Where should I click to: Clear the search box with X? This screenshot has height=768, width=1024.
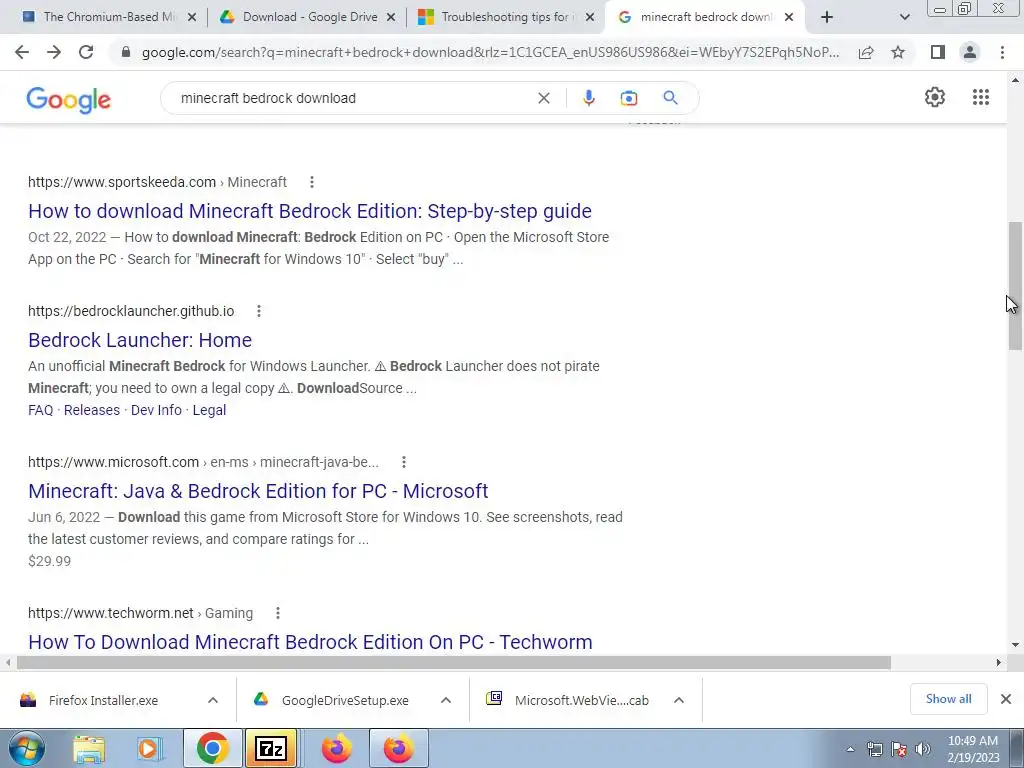click(543, 98)
